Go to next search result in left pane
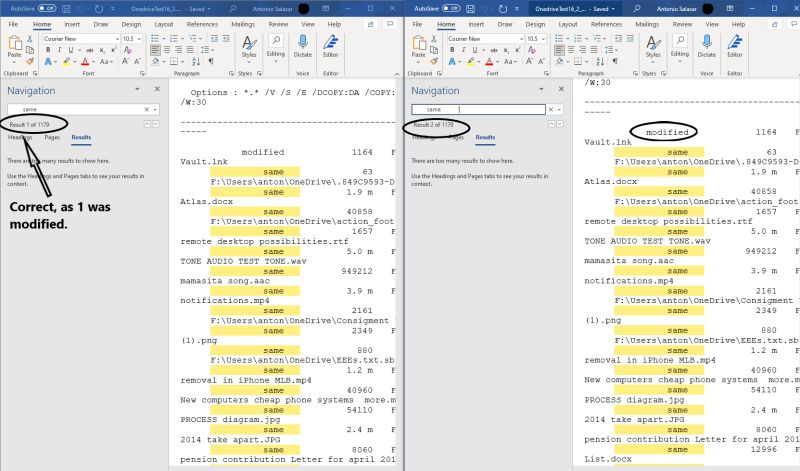This screenshot has width=800, height=471. tap(156, 124)
